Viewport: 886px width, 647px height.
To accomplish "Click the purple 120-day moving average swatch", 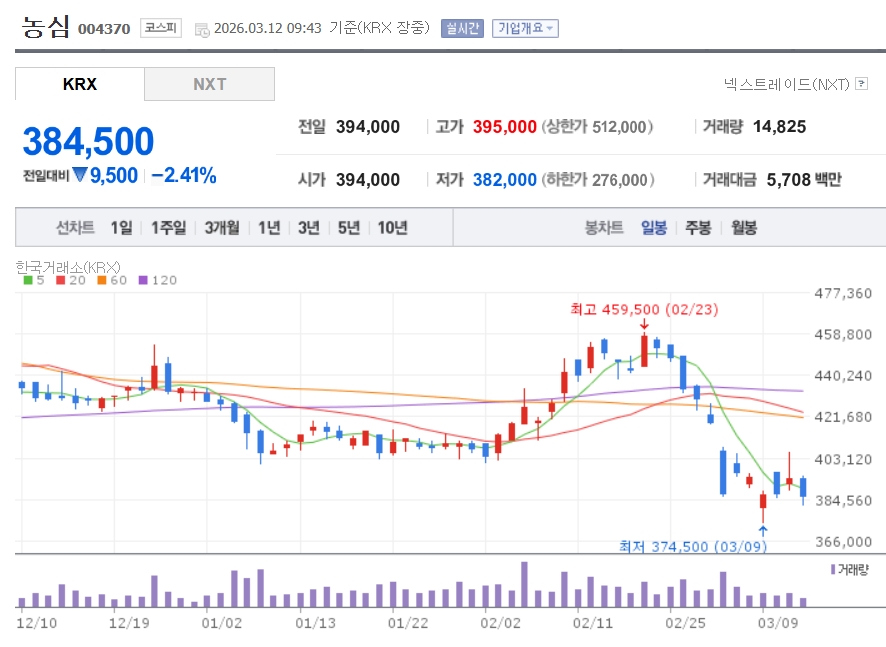I will pyautogui.click(x=143, y=280).
